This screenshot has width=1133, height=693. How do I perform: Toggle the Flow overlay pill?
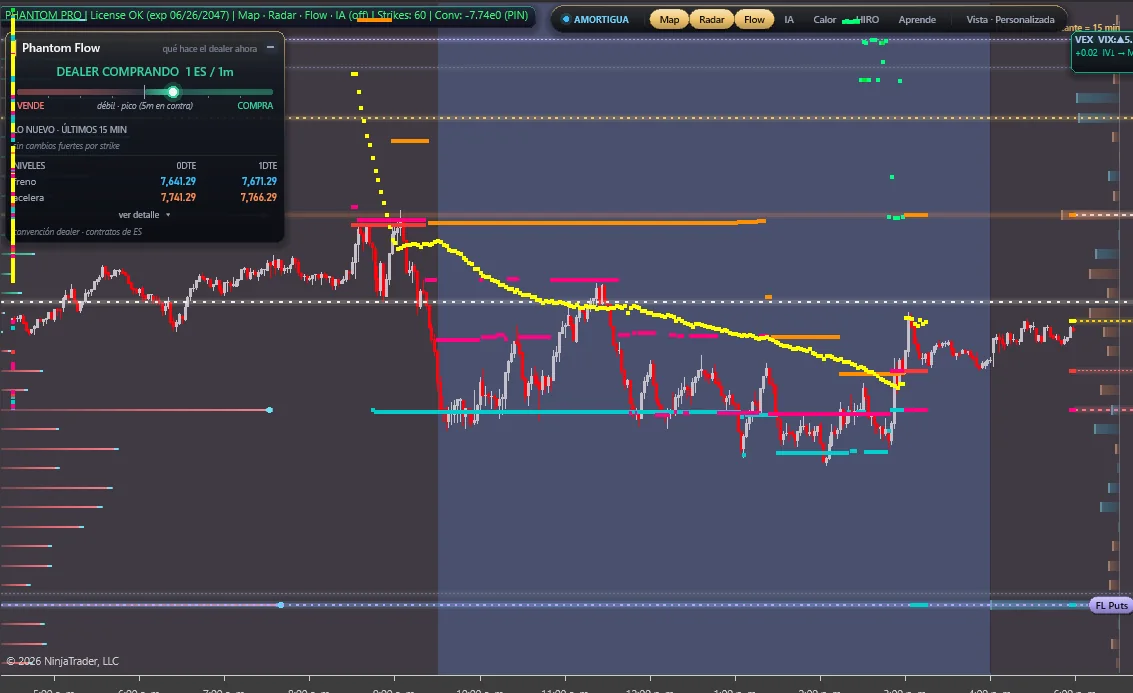(754, 20)
